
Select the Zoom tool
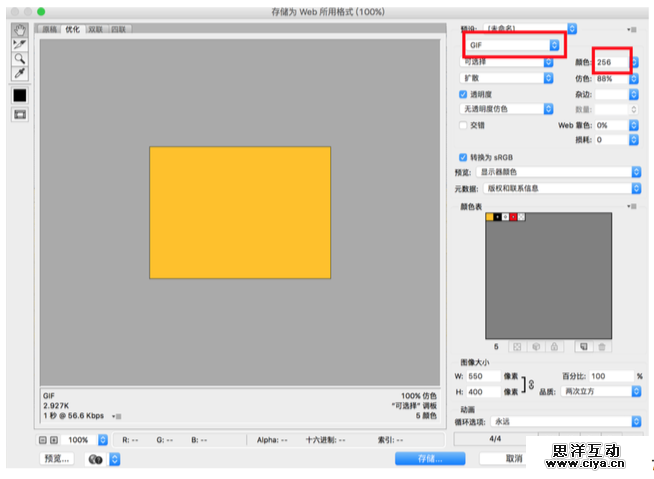pyautogui.click(x=19, y=59)
